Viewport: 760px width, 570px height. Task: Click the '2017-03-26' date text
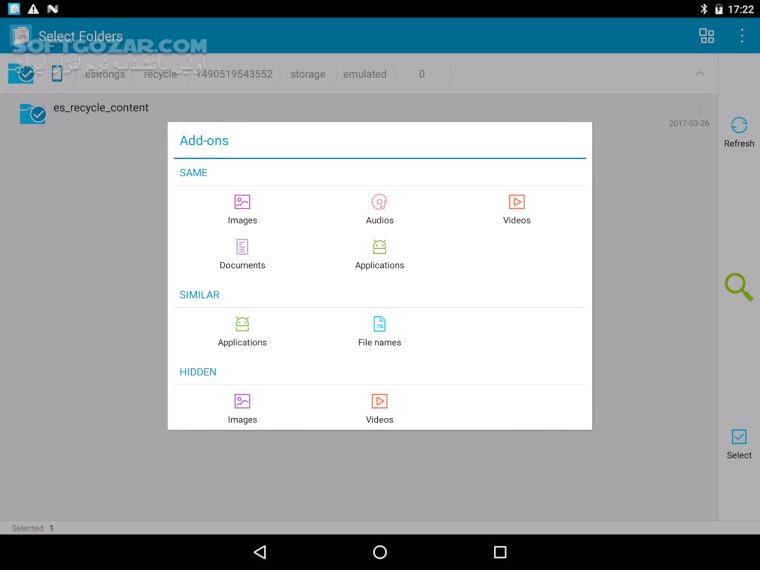pyautogui.click(x=689, y=124)
